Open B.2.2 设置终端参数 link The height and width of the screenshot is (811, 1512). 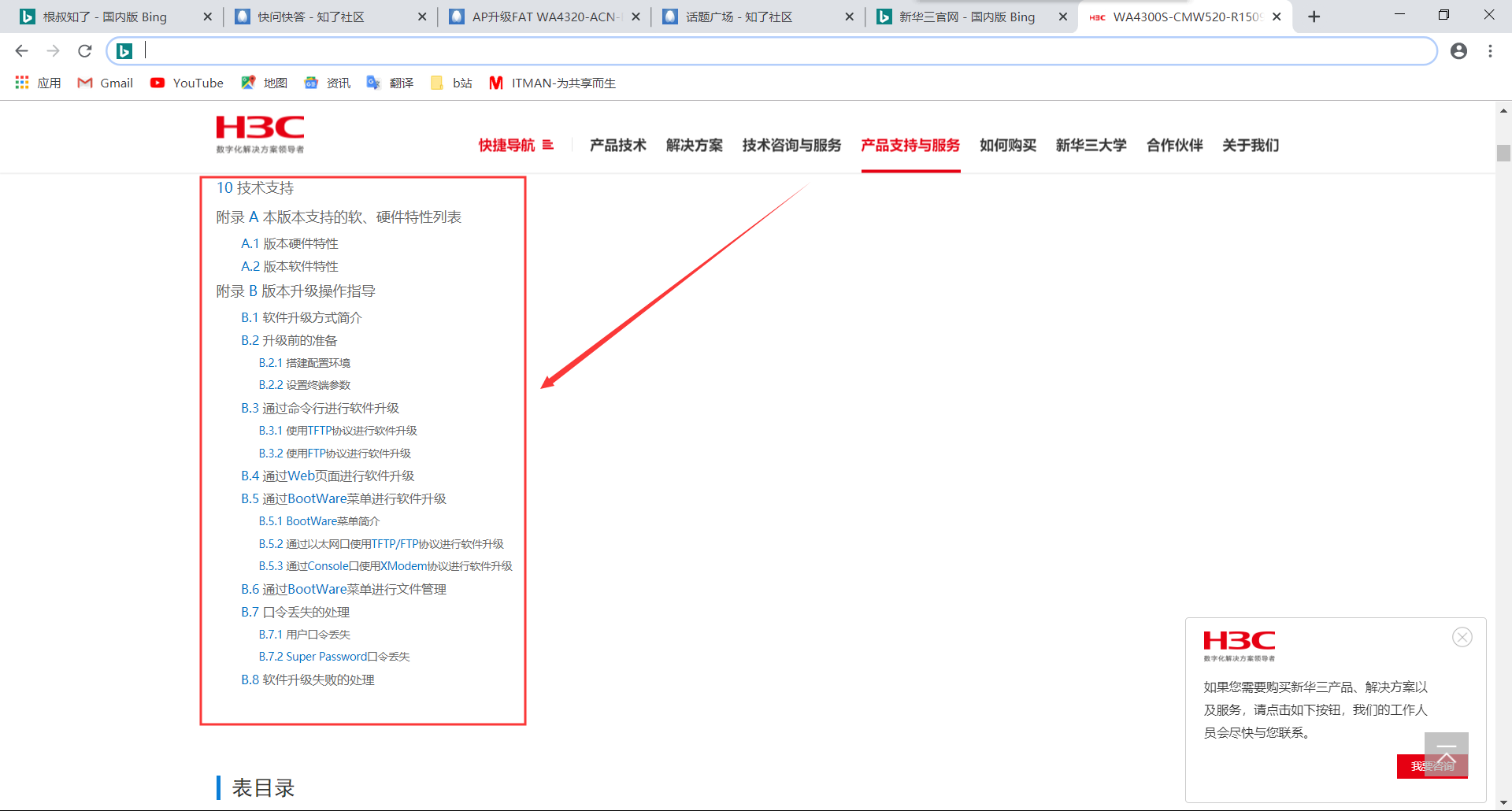coord(305,385)
